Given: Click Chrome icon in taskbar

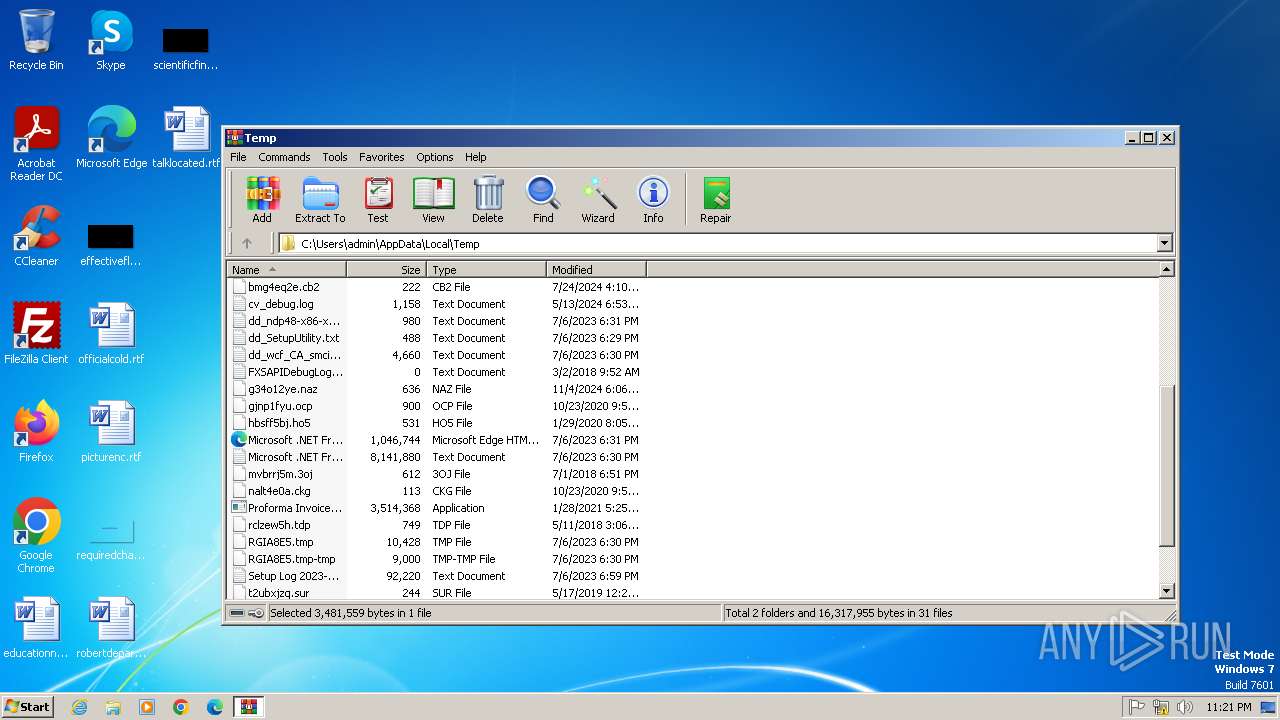Looking at the screenshot, I should pyautogui.click(x=181, y=707).
